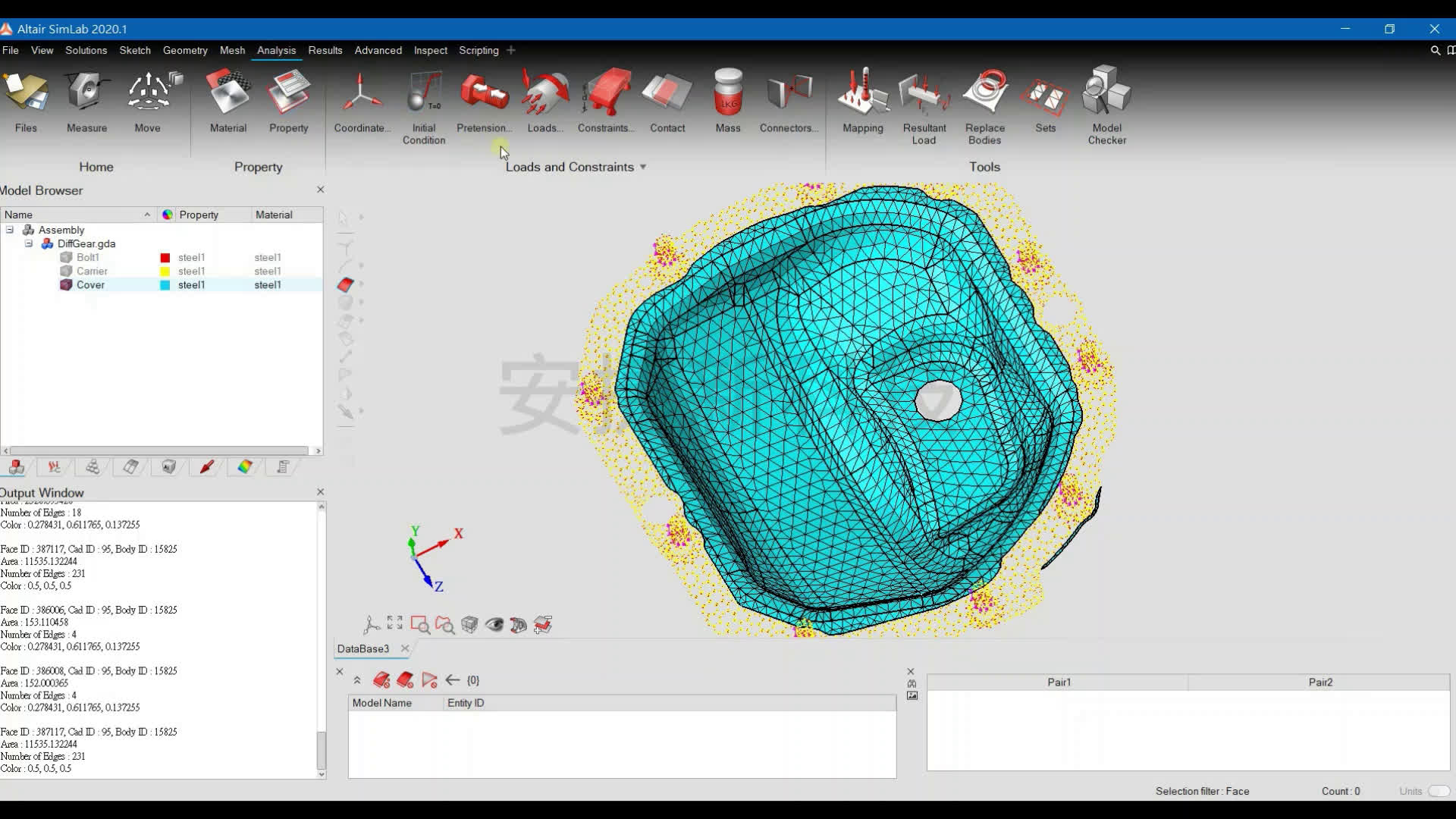The height and width of the screenshot is (819, 1456).
Task: Click the cyan Cover color swatch
Action: [x=165, y=285]
